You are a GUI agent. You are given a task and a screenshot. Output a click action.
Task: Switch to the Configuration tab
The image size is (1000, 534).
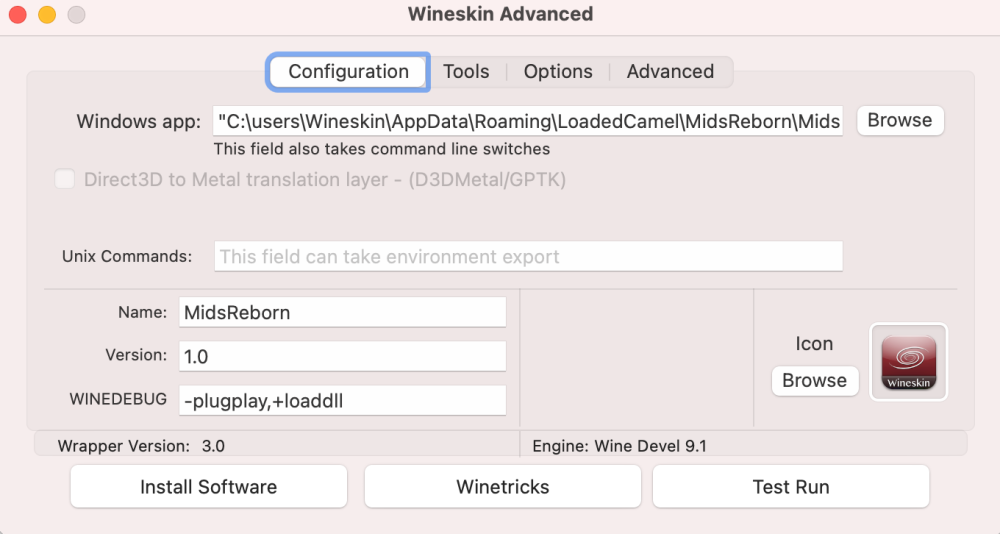[x=348, y=72]
